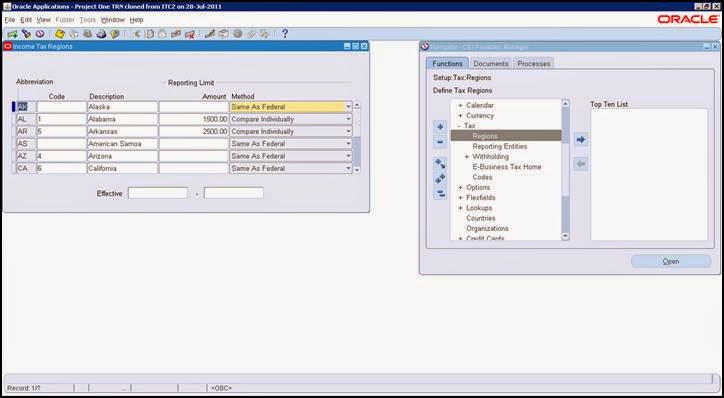Open Method dropdown for American Samoa row
724x398 pixels.
[349, 144]
